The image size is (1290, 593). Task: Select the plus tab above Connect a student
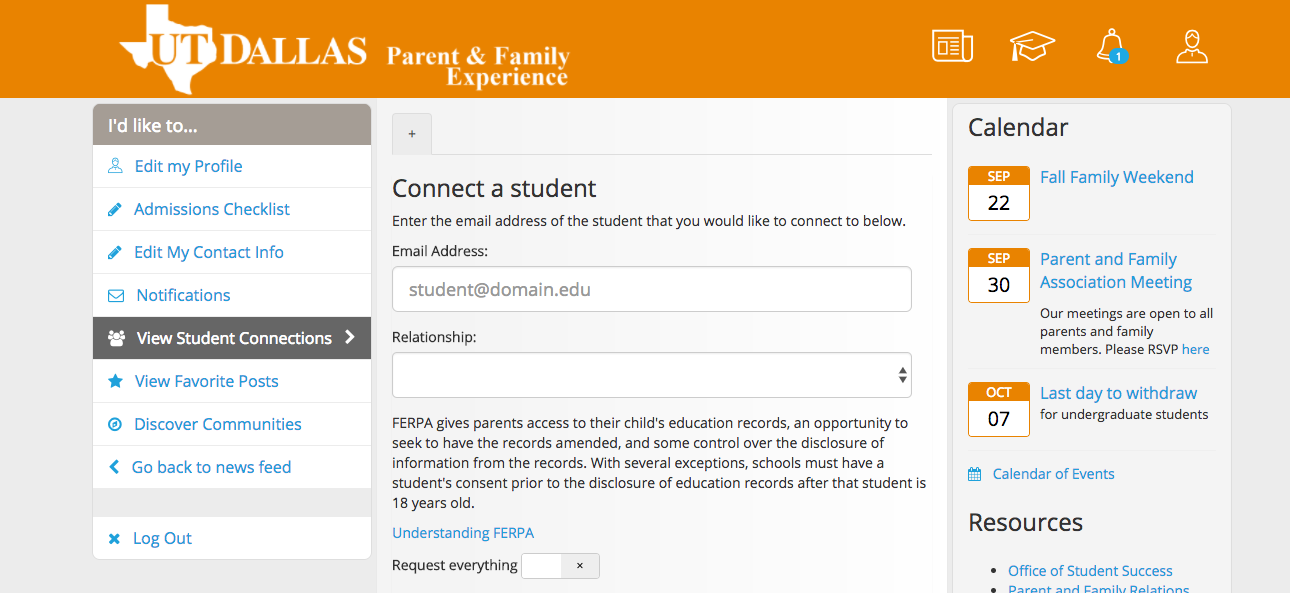click(412, 134)
